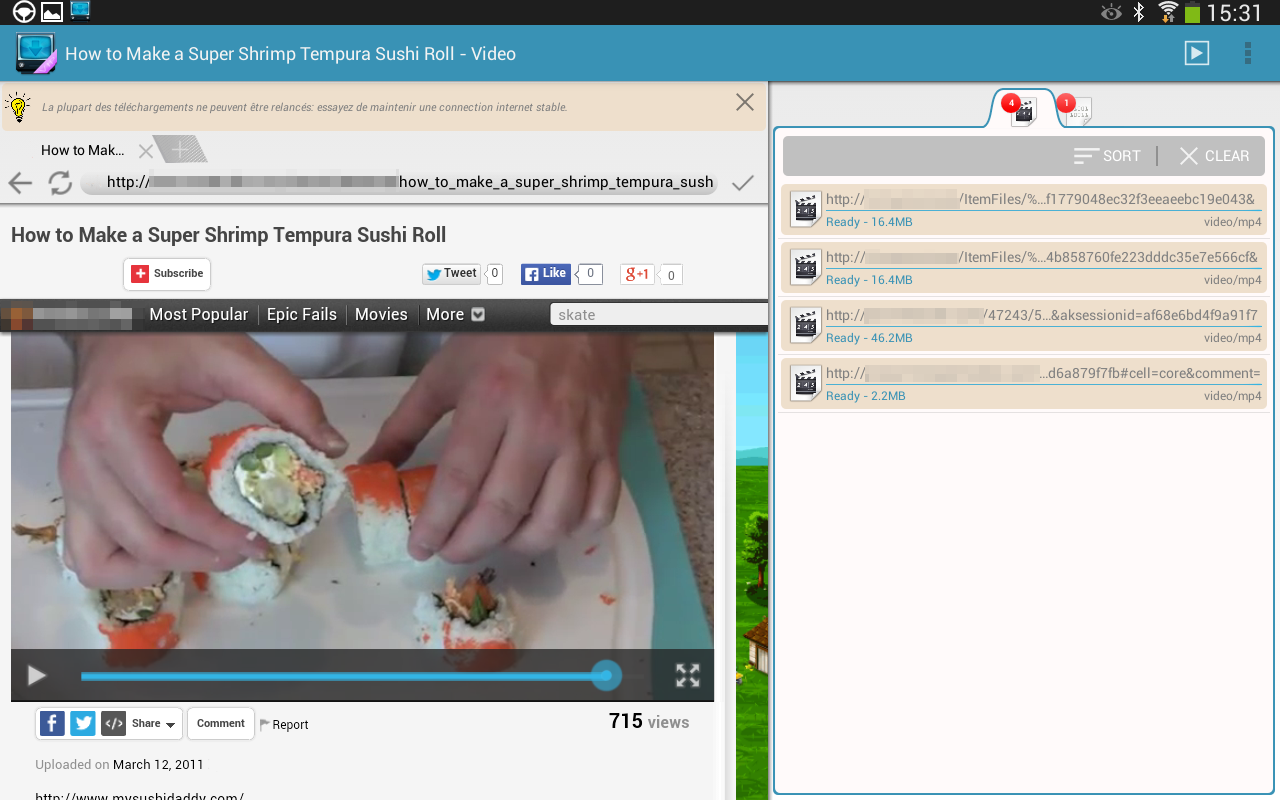
Task: Switch to the second tab with badge 1
Action: click(1076, 110)
